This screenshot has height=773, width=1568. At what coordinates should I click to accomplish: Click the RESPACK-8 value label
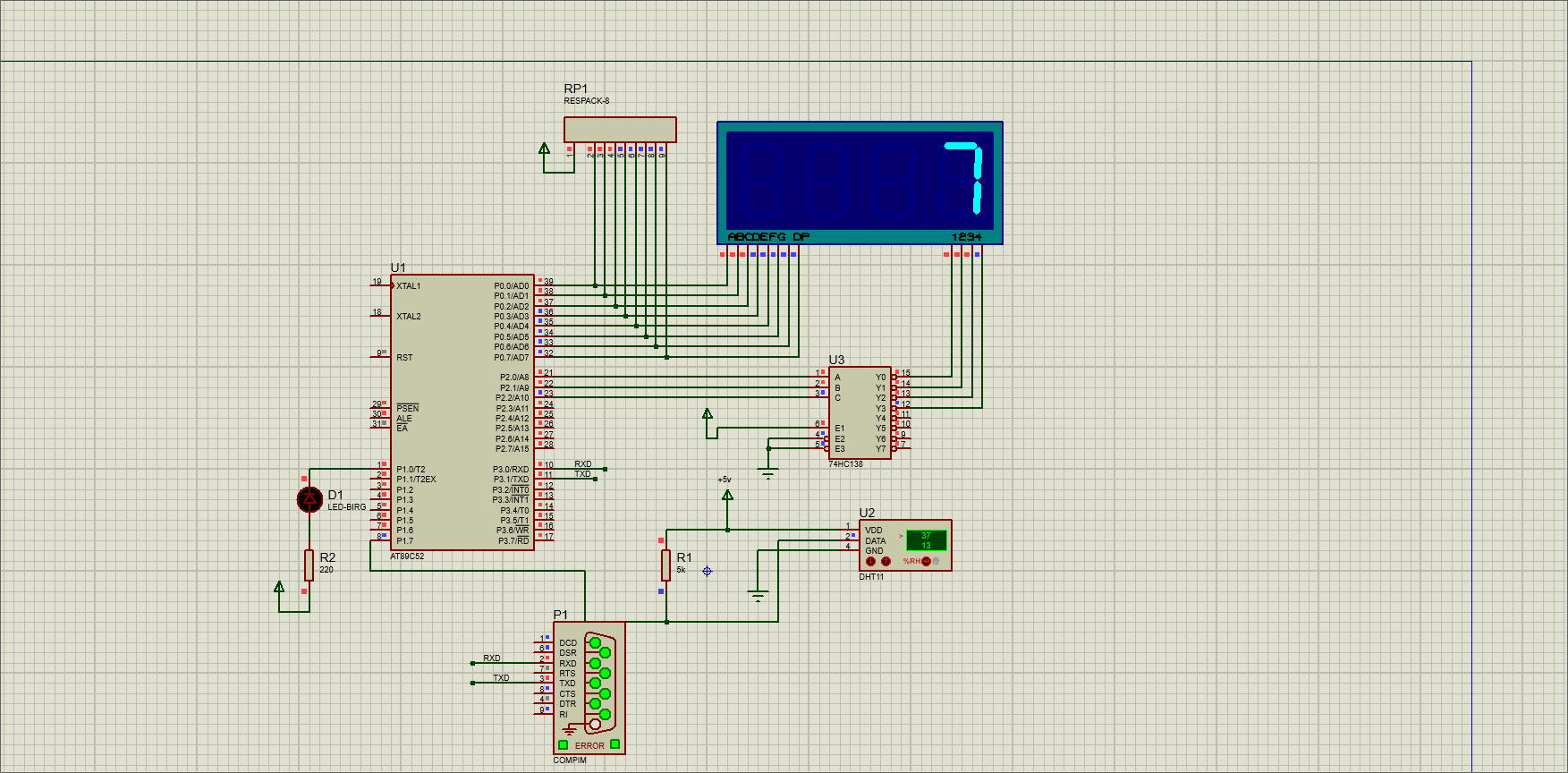[587, 101]
